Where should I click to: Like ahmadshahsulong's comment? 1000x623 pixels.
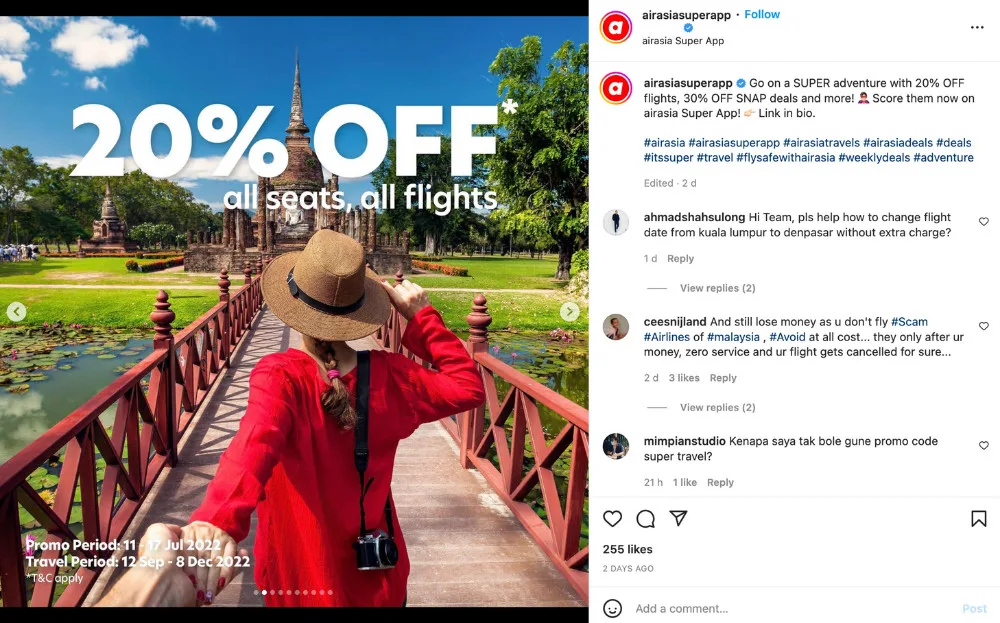(983, 221)
